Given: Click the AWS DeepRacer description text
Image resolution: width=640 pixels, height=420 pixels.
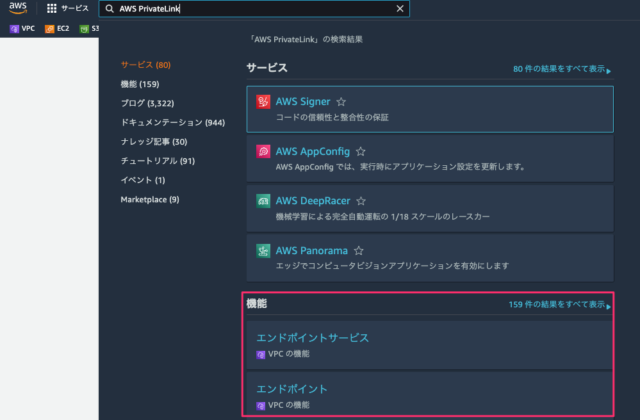Looking at the screenshot, I should pyautogui.click(x=382, y=216).
